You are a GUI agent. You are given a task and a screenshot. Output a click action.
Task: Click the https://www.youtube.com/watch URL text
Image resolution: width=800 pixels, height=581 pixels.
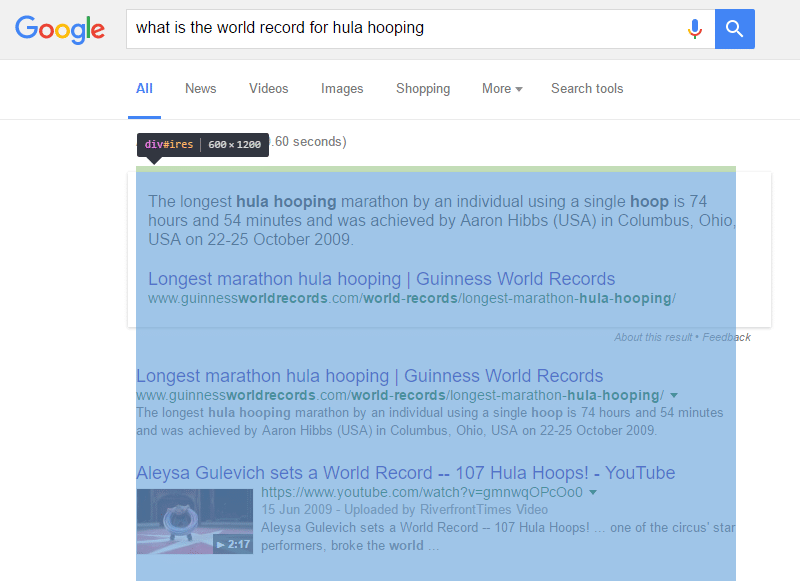[422, 492]
